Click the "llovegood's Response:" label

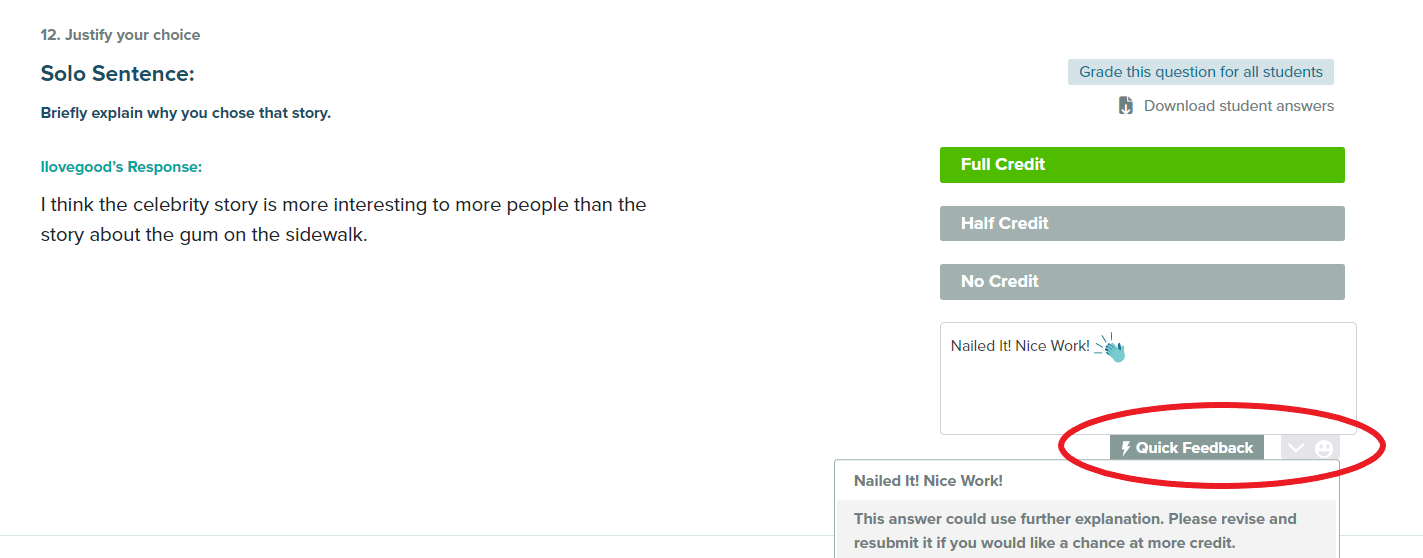[x=121, y=167]
